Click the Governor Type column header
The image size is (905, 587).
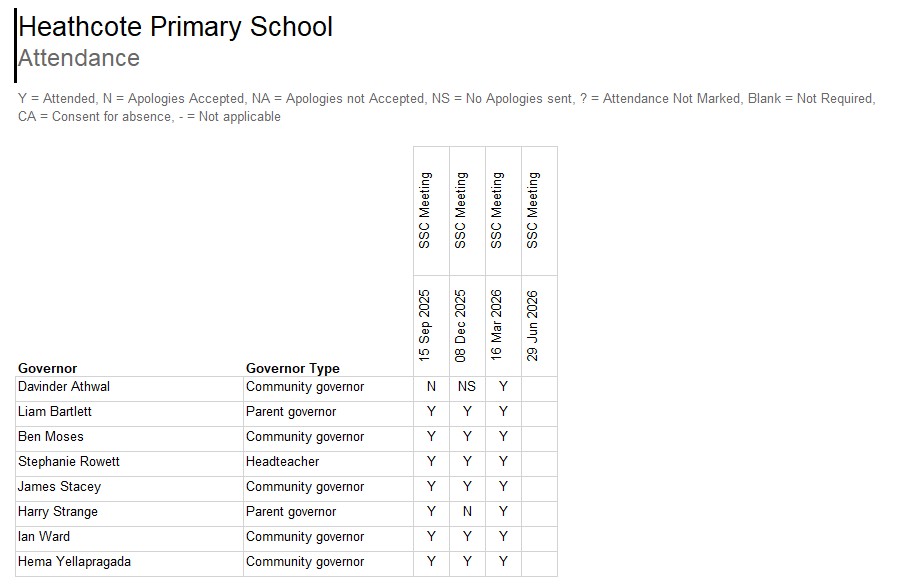pos(293,368)
